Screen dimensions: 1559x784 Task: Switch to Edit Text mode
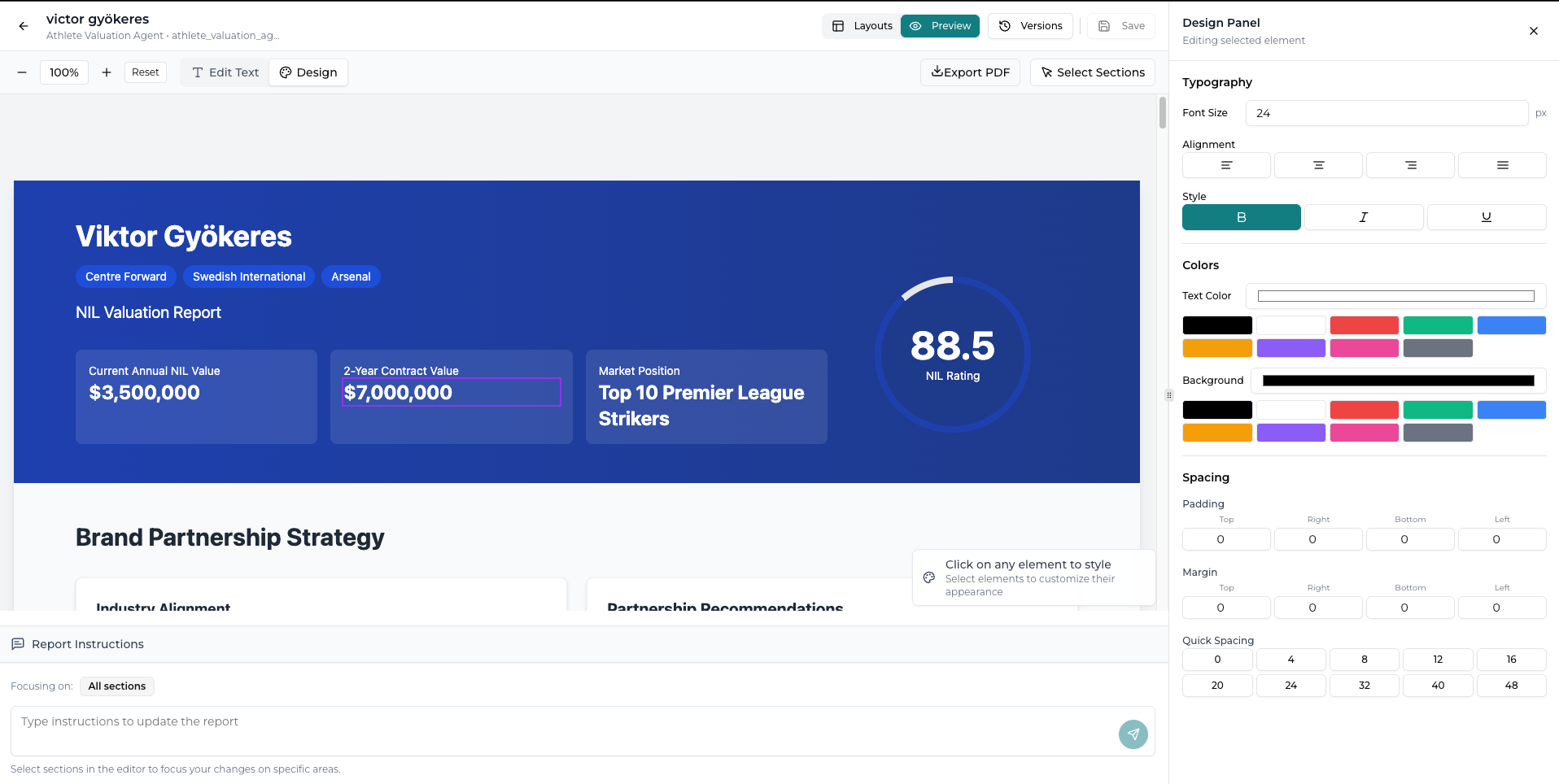coord(225,72)
